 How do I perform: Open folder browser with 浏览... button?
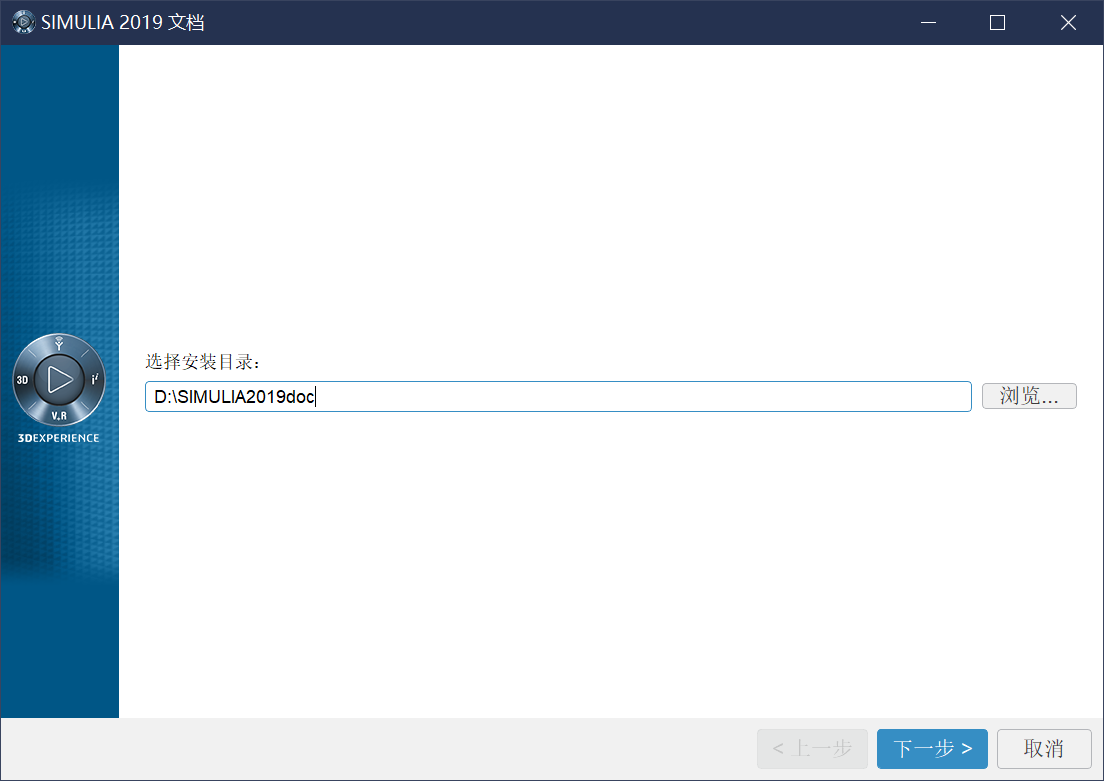click(x=1029, y=396)
